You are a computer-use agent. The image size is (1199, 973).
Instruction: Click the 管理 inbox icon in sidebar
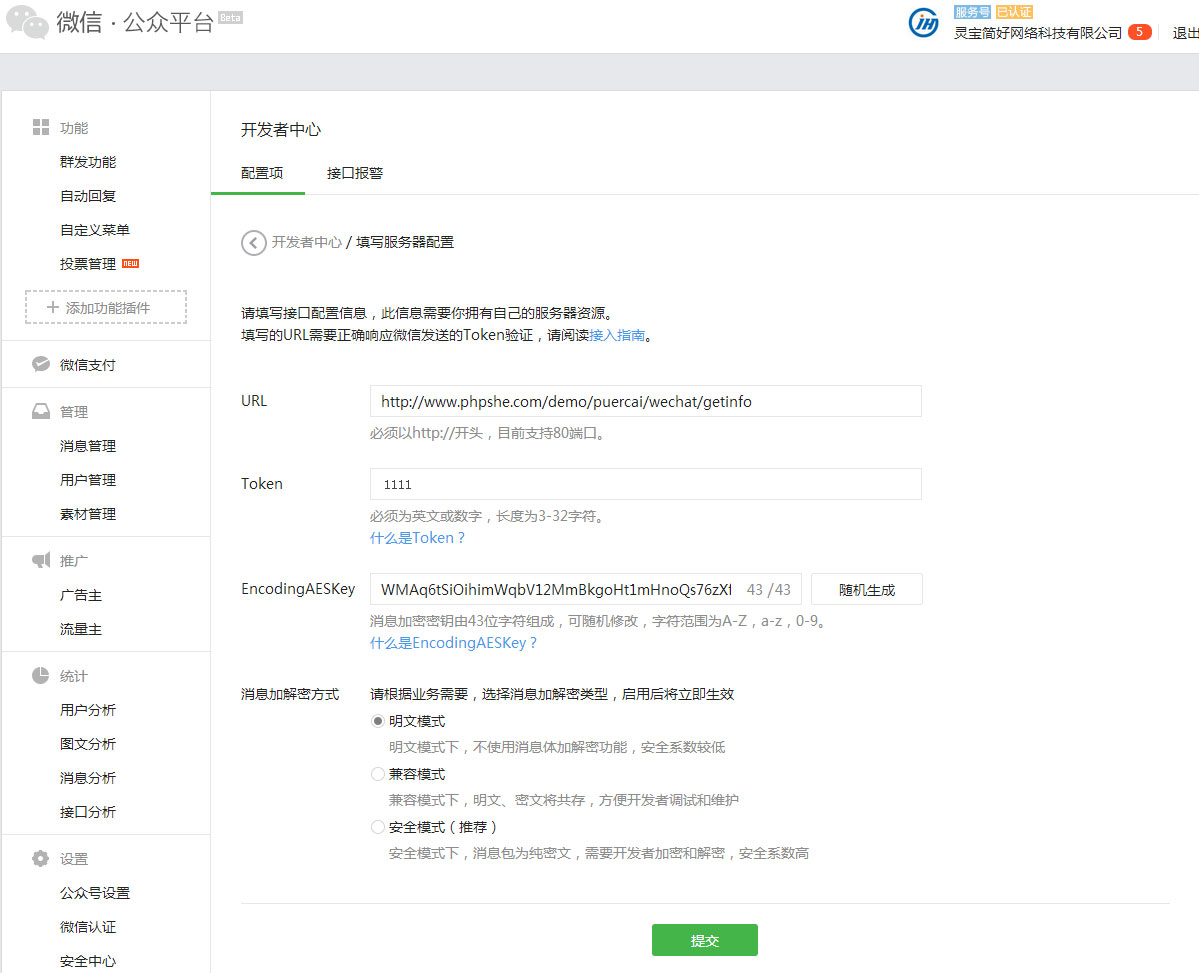(x=41, y=411)
